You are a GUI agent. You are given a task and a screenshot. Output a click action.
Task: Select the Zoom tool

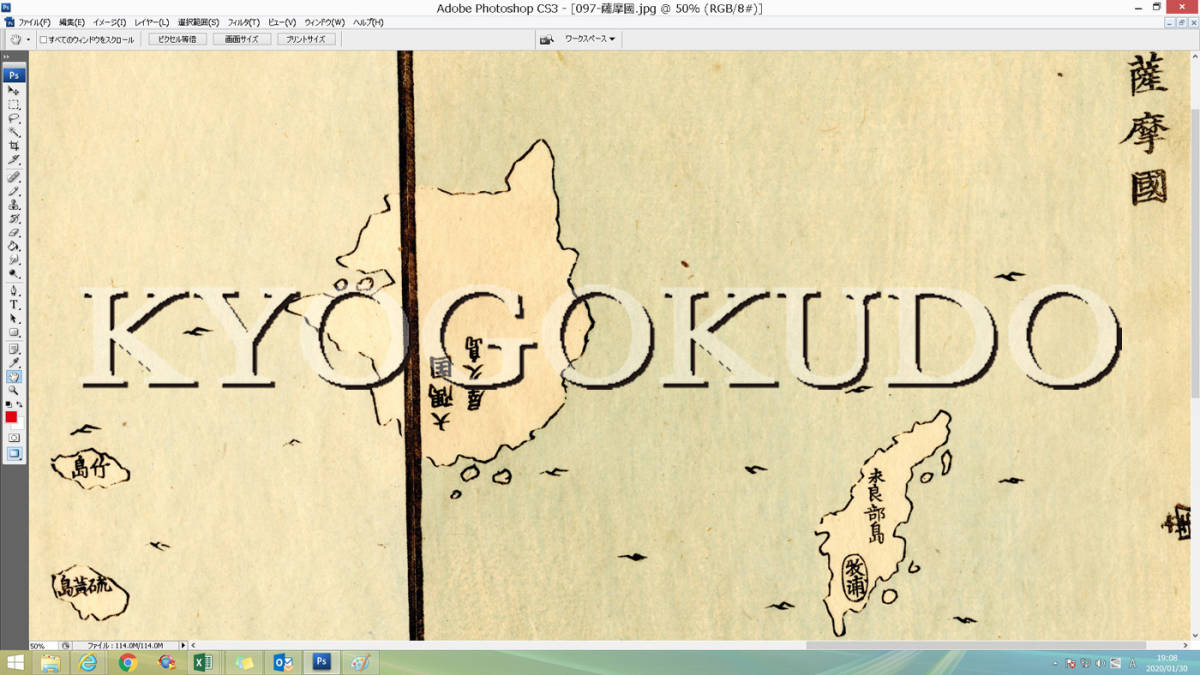click(14, 391)
